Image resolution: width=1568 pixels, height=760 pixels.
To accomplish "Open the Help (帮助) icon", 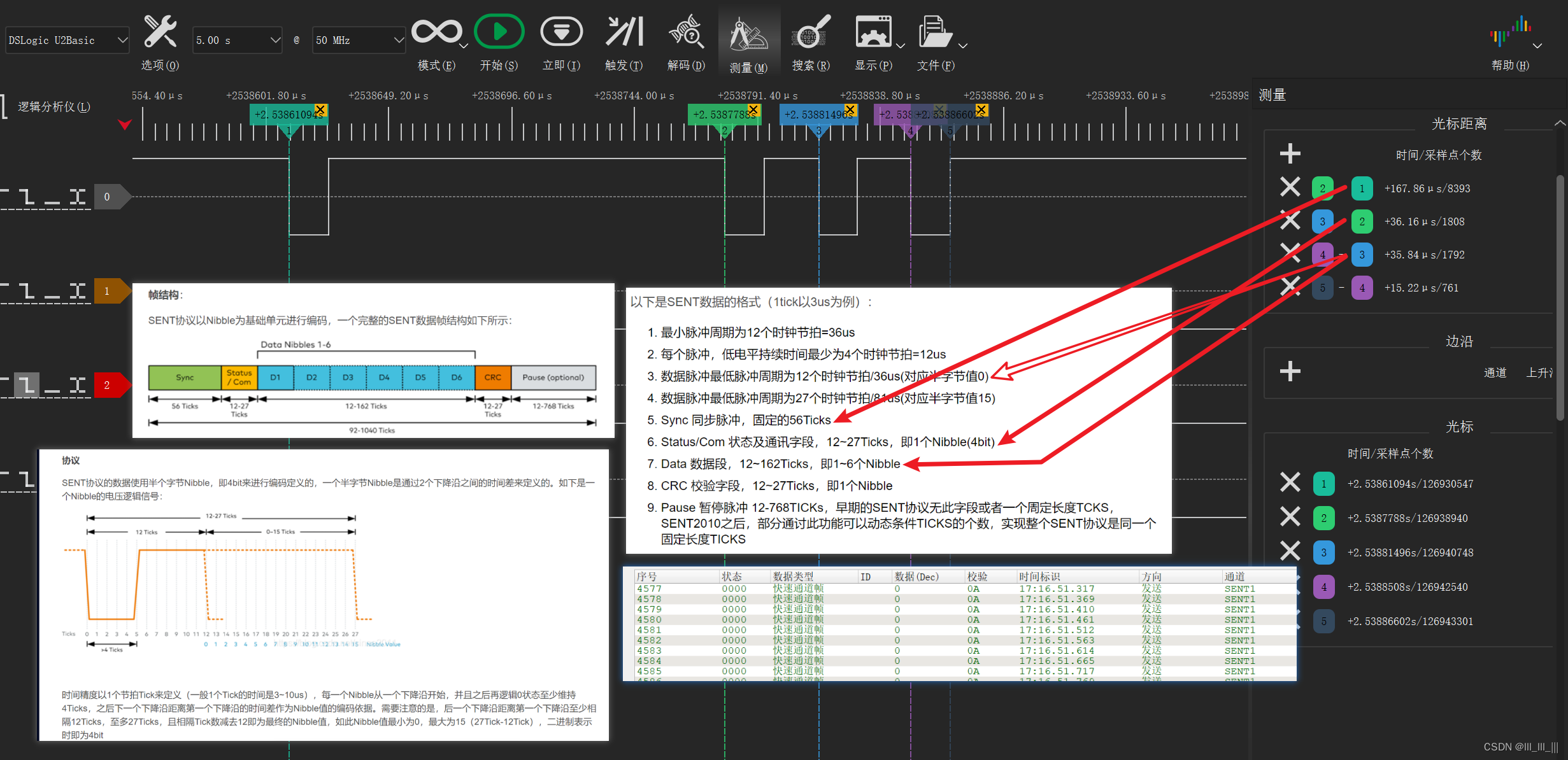I will [x=1510, y=32].
